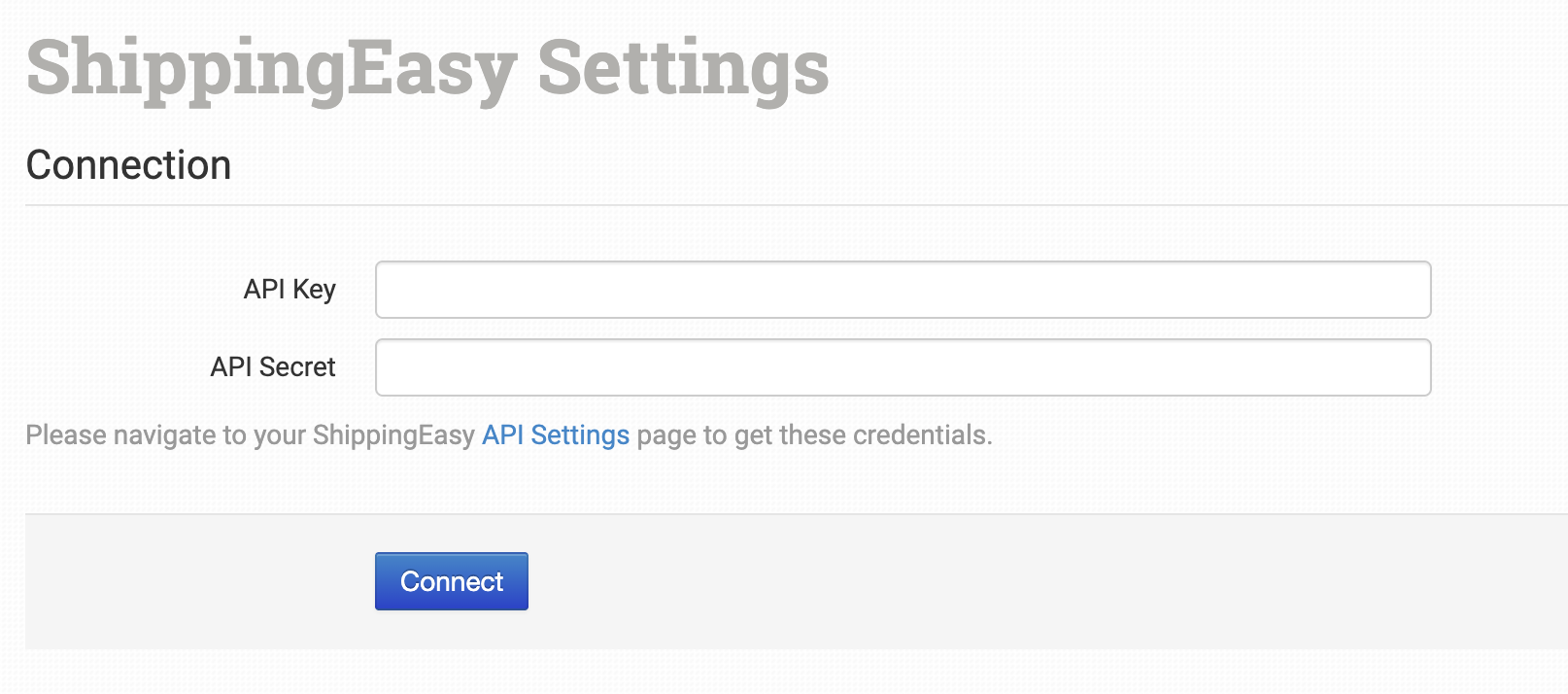Open the API Settings link
Screen dimensions: 1568x694
[x=556, y=435]
